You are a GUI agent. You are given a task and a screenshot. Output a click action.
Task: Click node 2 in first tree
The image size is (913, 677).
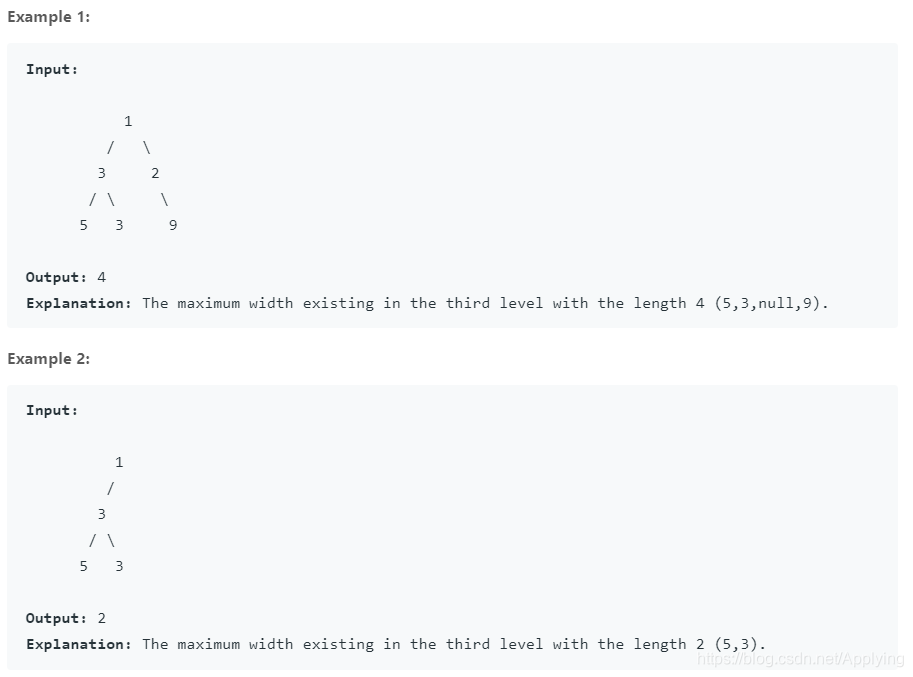[155, 173]
